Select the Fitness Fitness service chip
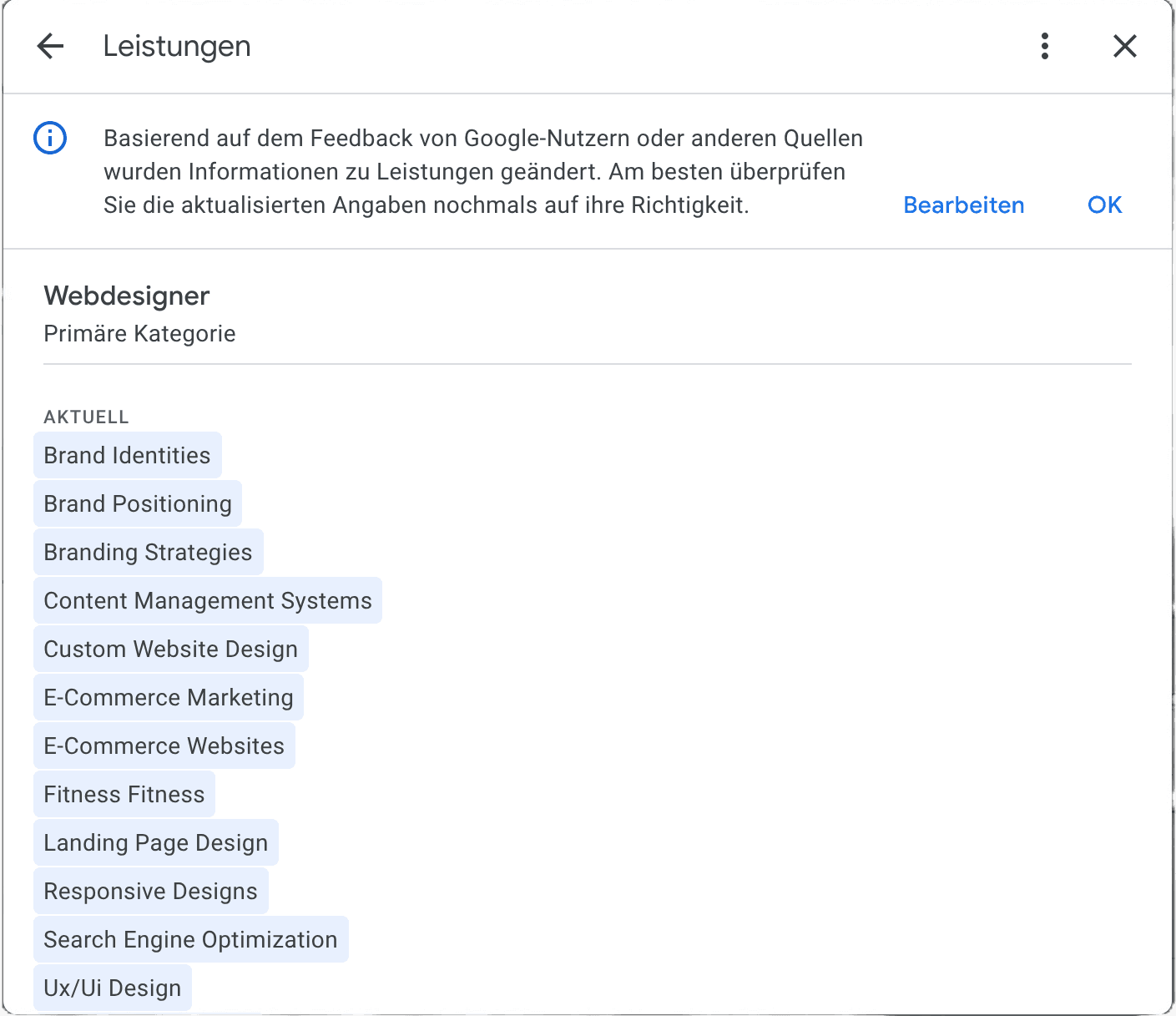This screenshot has width=1176, height=1016. [x=124, y=794]
